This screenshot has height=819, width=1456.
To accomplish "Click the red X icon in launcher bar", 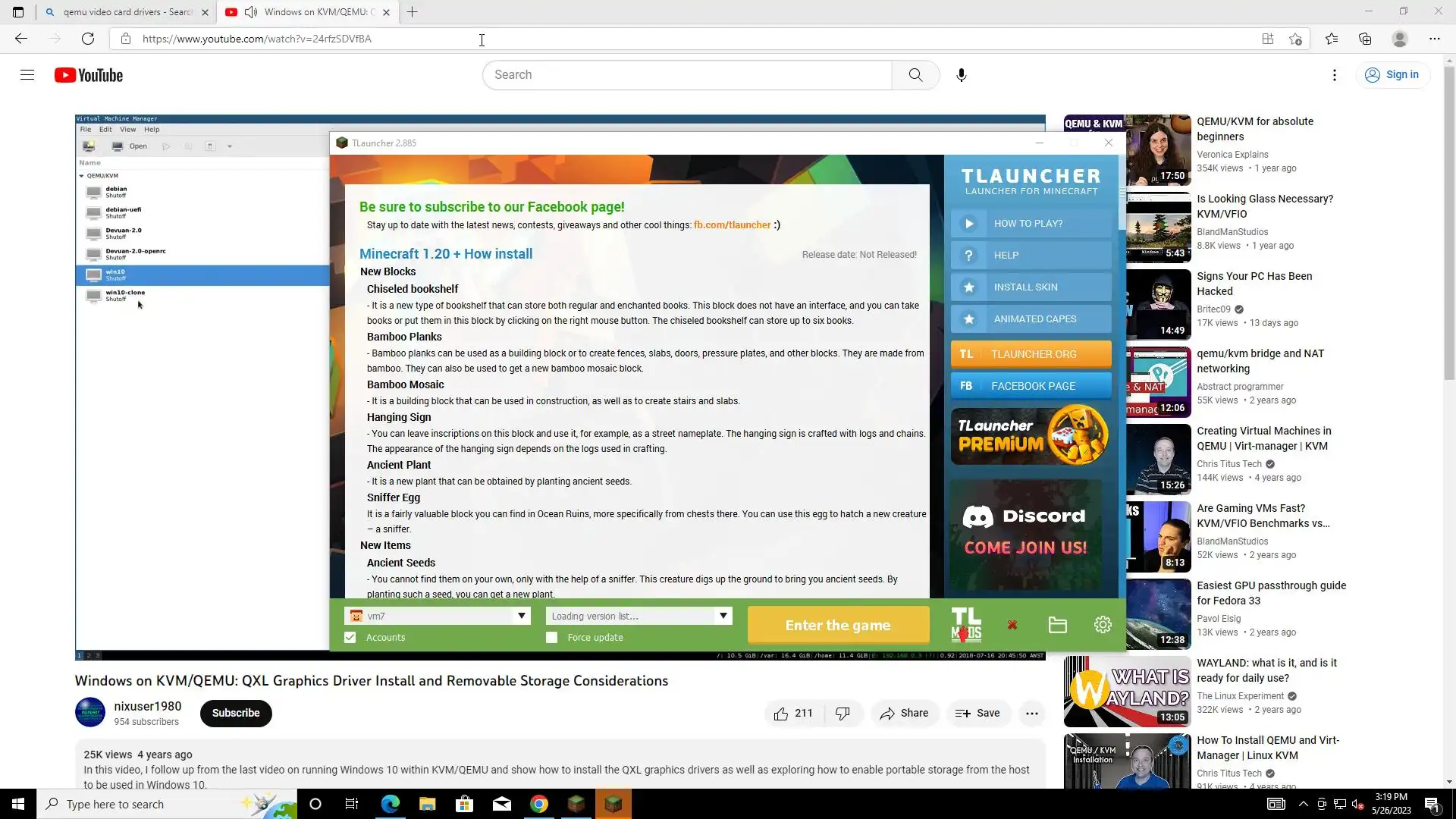I will tap(1012, 625).
